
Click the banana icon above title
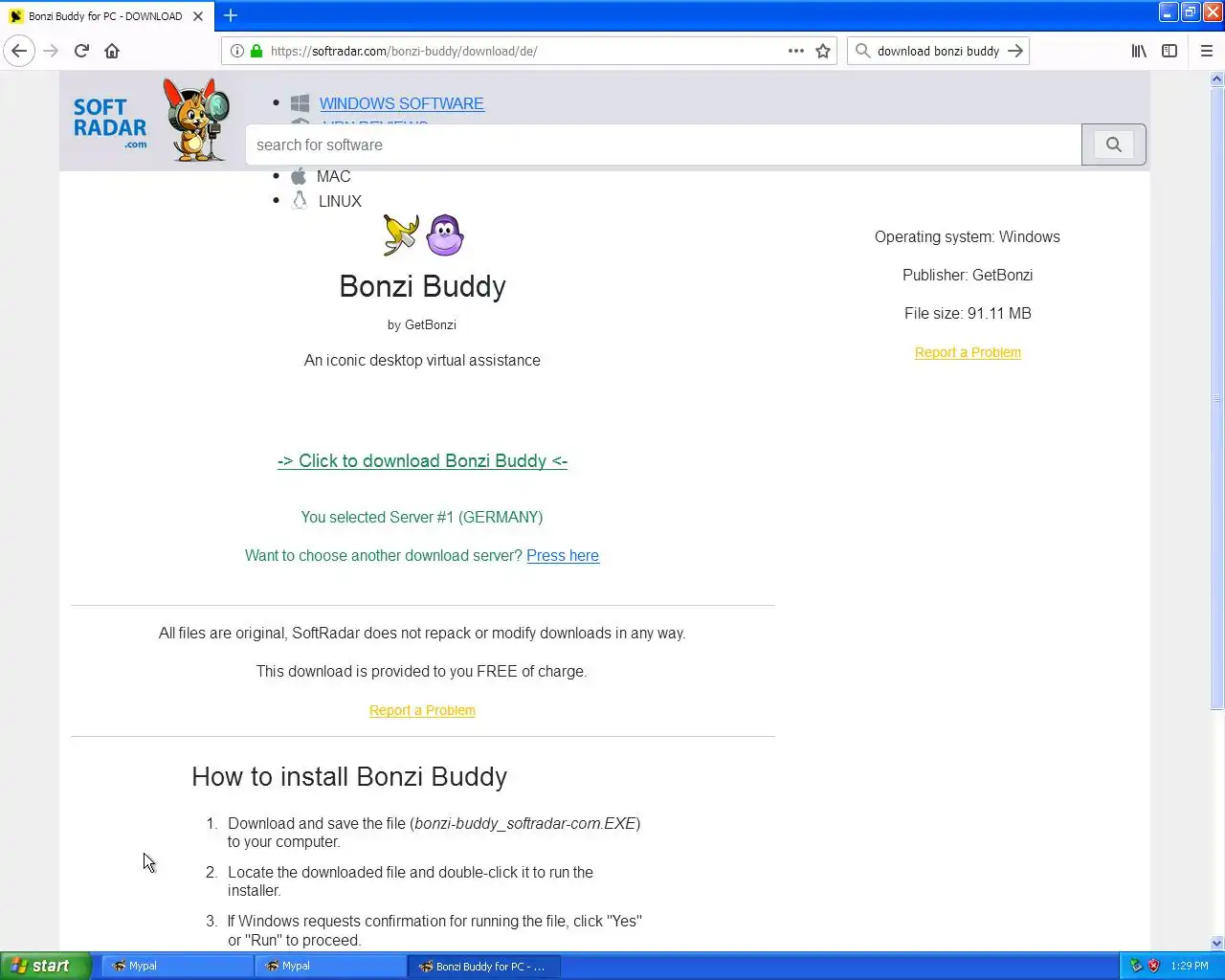pyautogui.click(x=401, y=235)
